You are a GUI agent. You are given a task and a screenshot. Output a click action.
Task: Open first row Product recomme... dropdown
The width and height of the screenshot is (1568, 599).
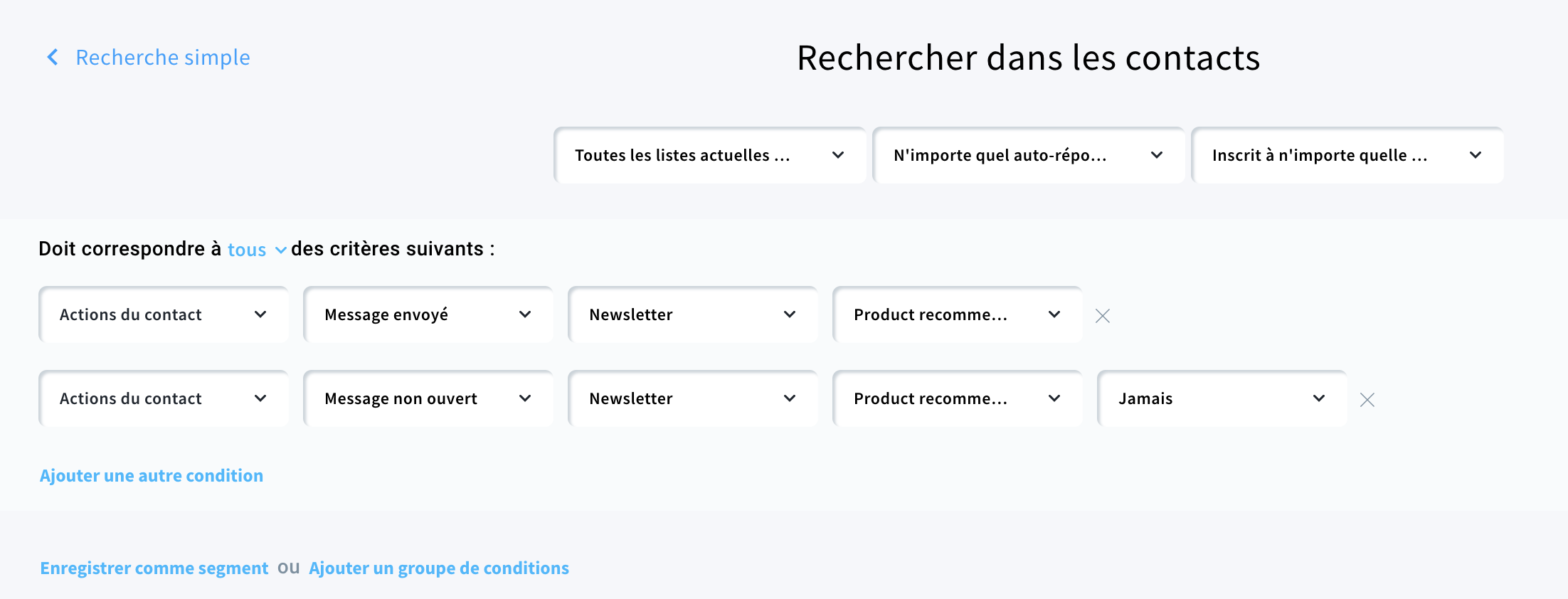[958, 315]
